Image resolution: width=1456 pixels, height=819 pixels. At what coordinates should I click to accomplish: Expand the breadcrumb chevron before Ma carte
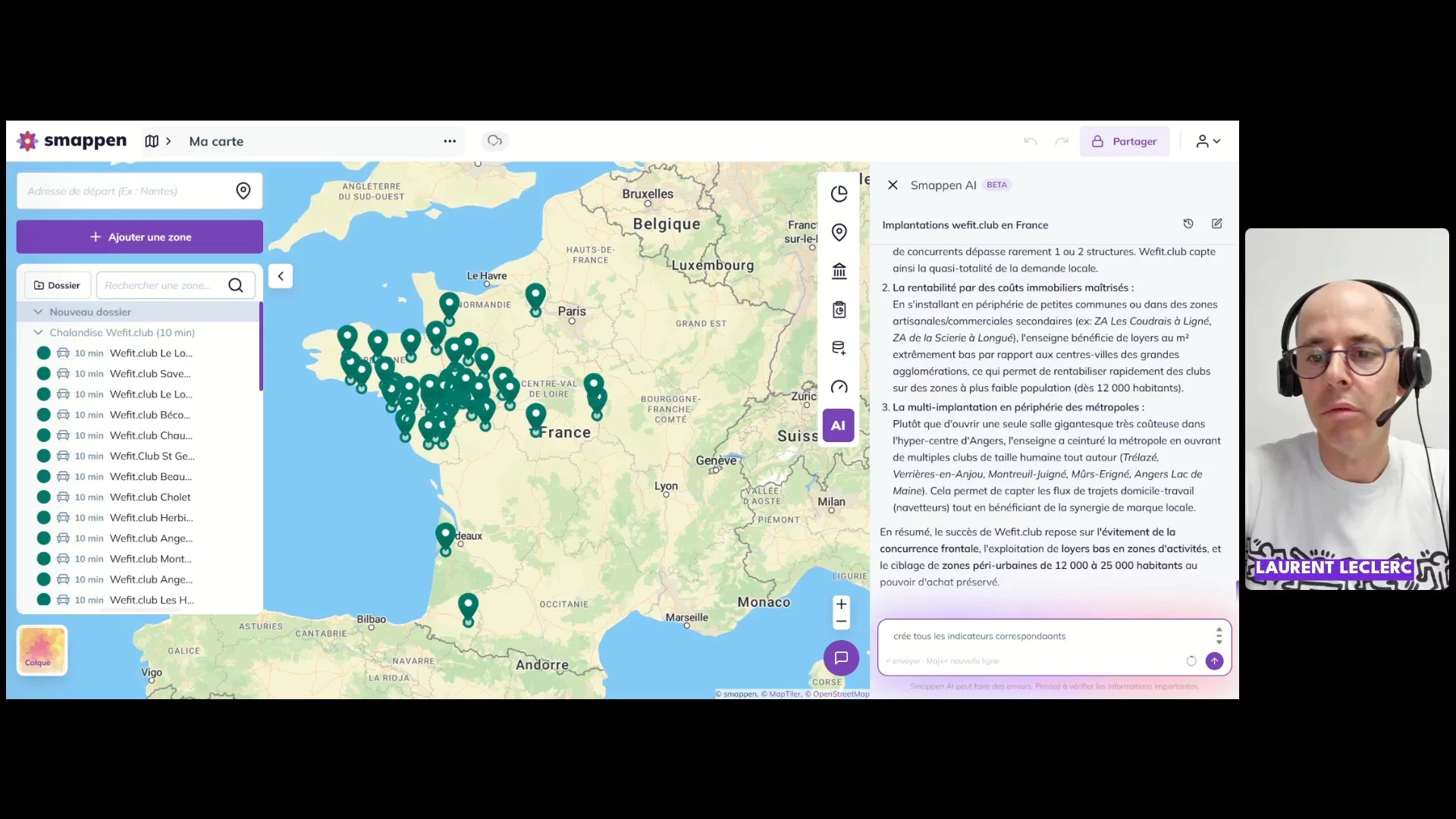pos(168,141)
